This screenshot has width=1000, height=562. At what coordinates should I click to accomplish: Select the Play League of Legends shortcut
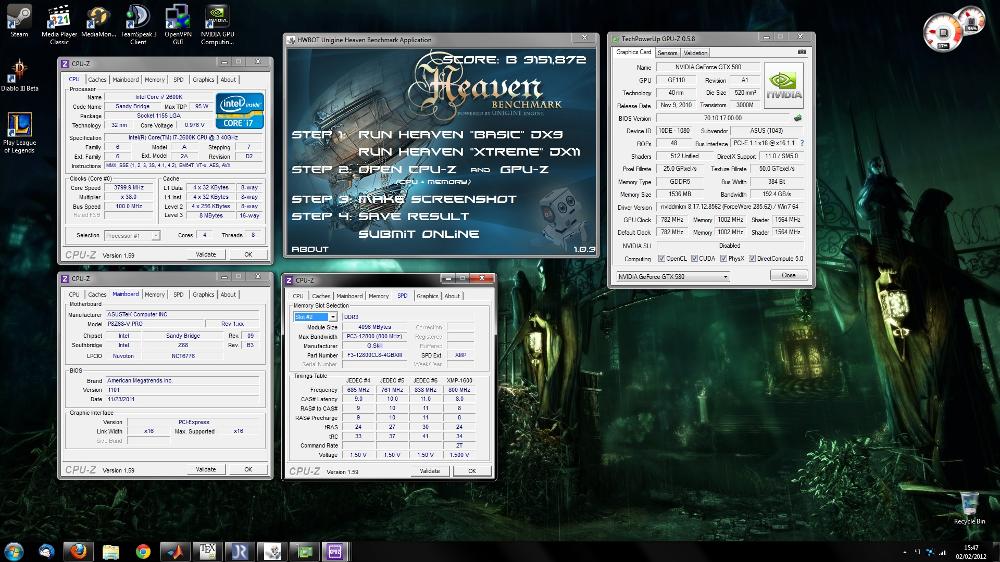(19, 133)
